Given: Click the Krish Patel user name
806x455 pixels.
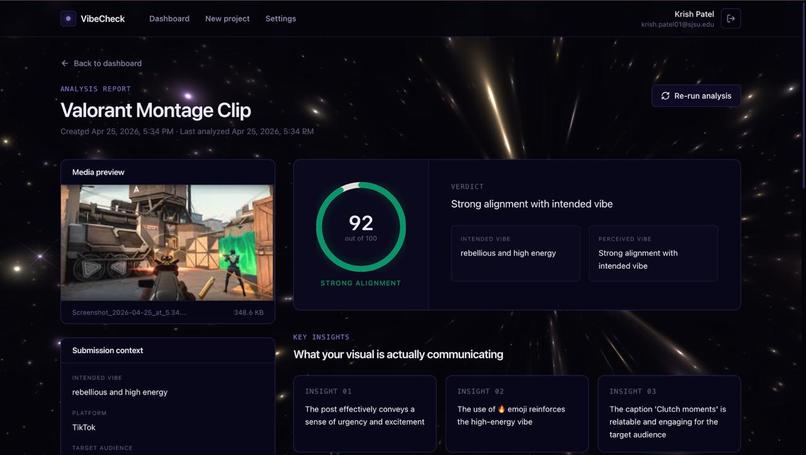Looking at the screenshot, I should tap(694, 14).
